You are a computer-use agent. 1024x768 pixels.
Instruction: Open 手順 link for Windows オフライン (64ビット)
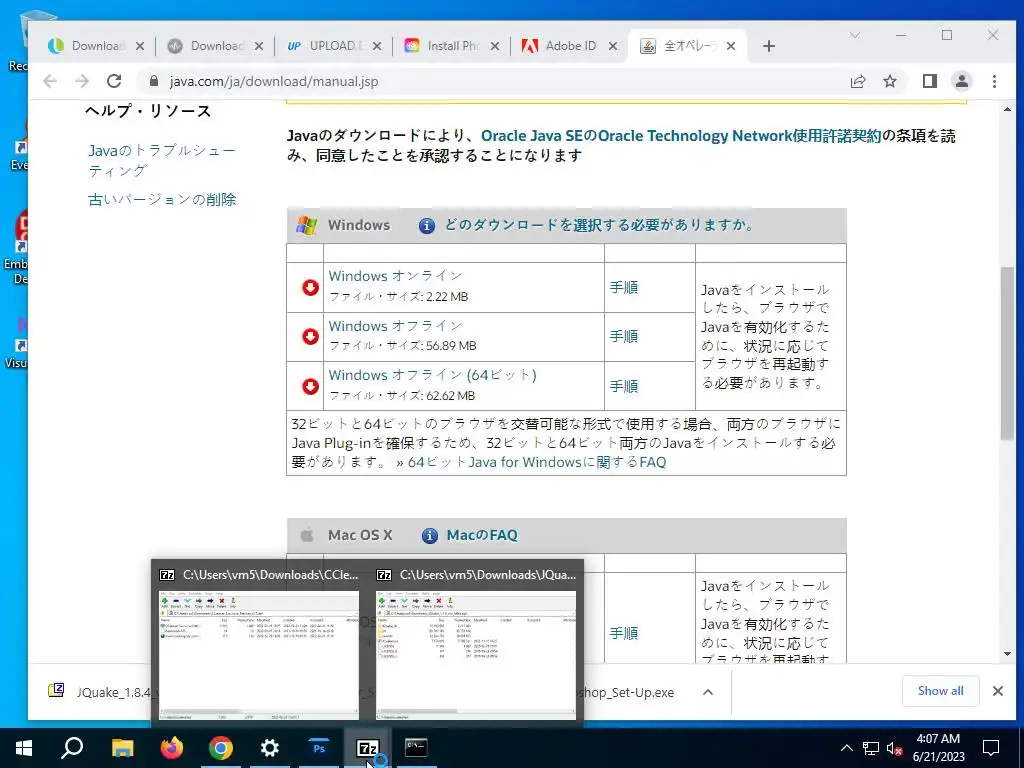624,387
